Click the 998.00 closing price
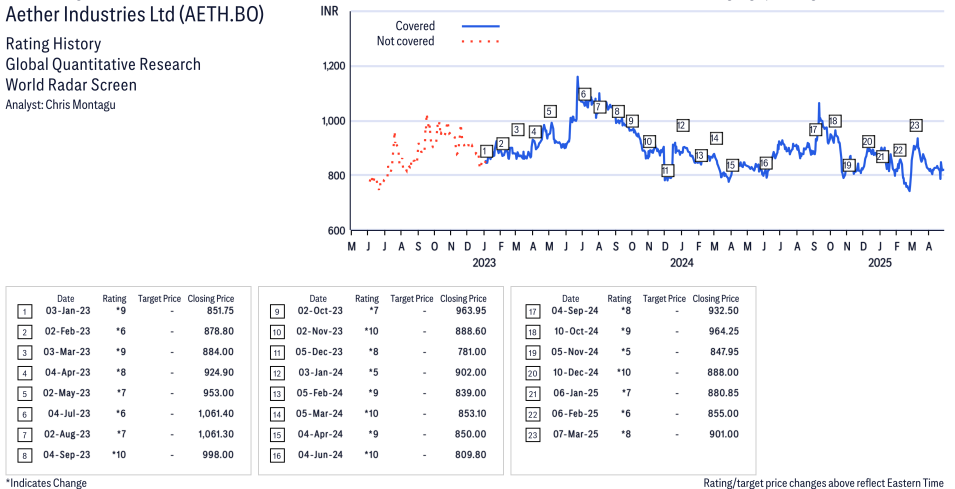This screenshot has width=955, height=489. click(219, 455)
